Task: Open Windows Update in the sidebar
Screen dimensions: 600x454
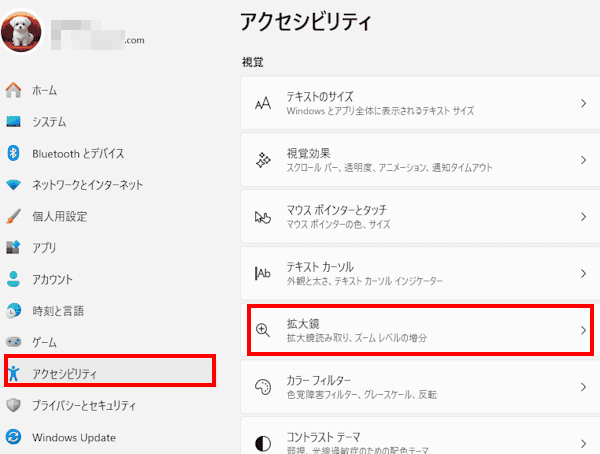Action: point(74,438)
